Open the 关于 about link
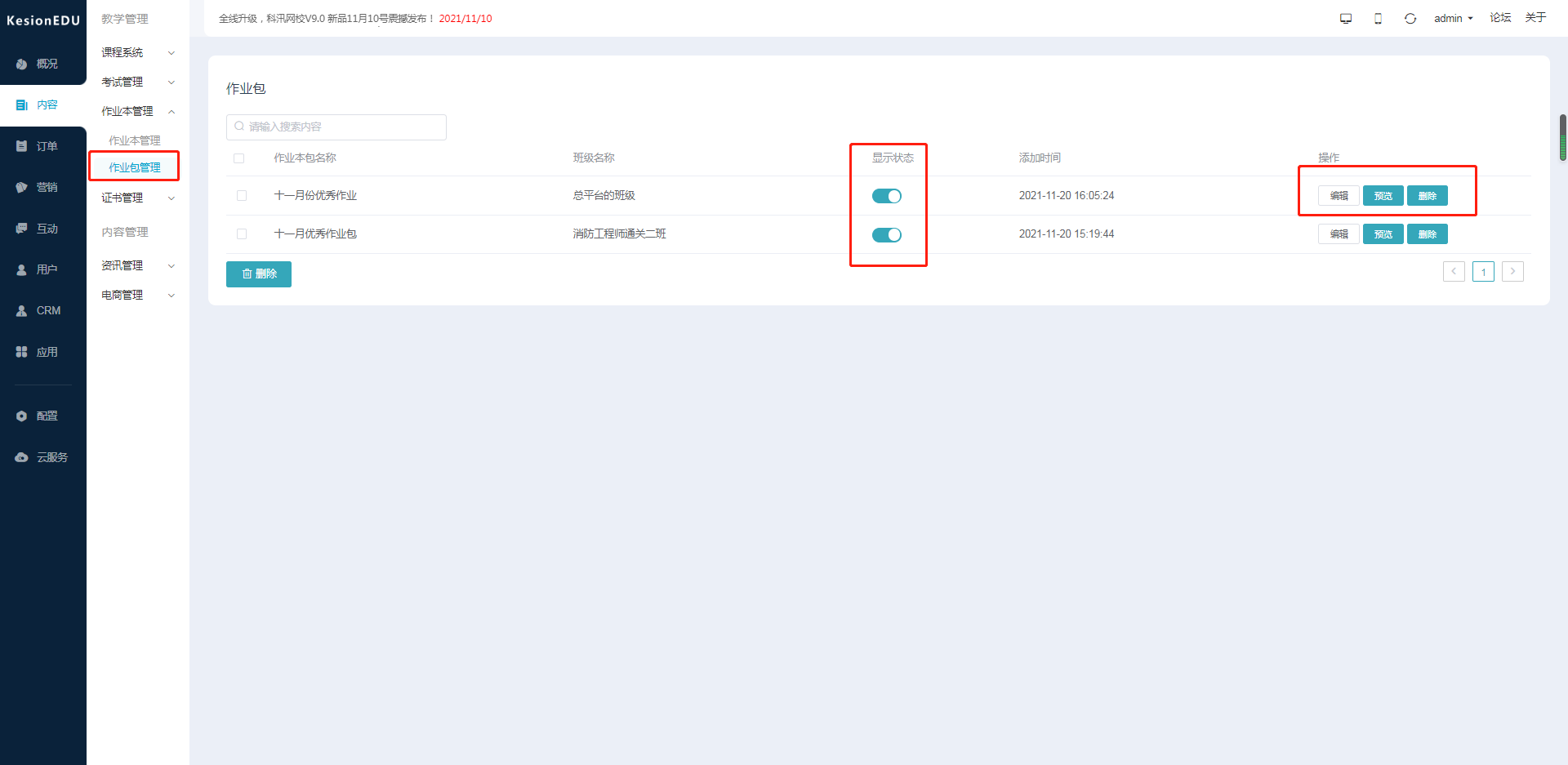This screenshot has width=1568, height=765. click(x=1535, y=18)
